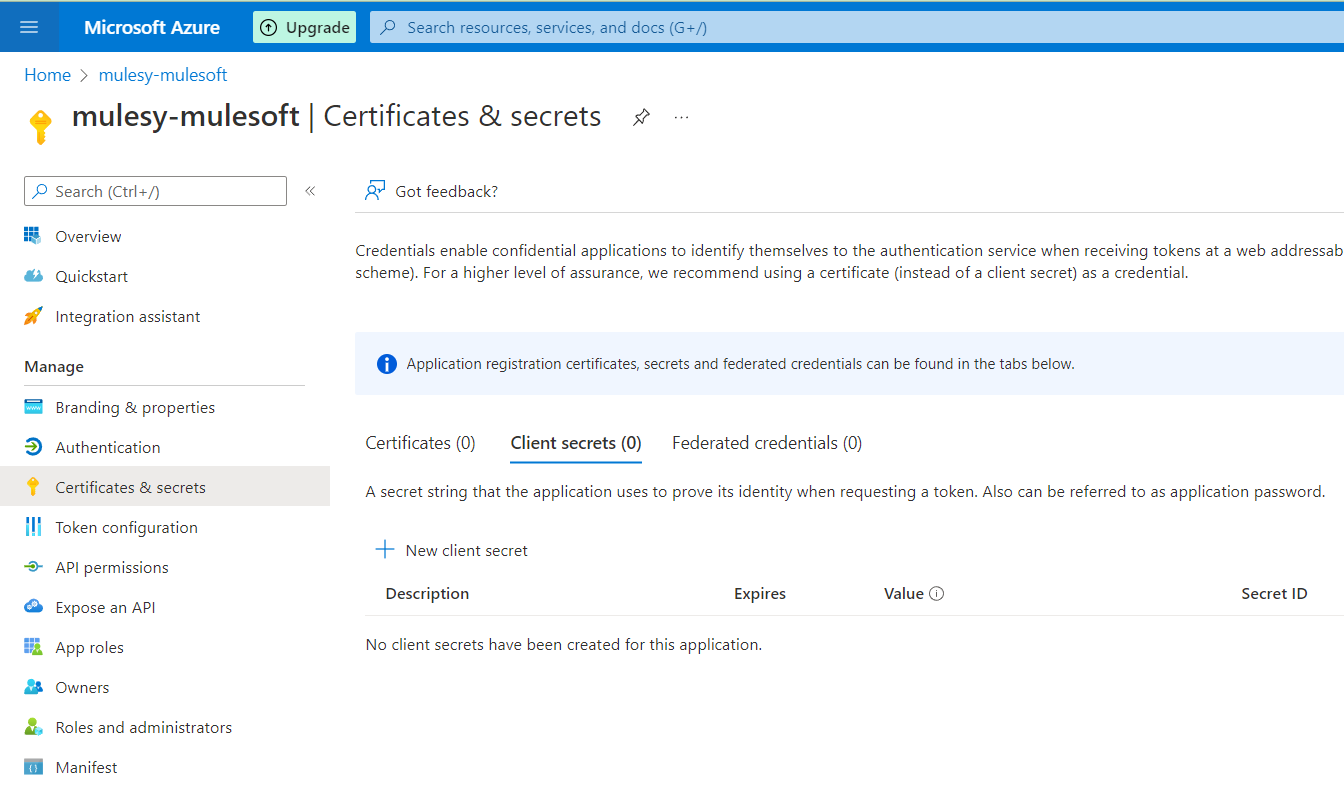Click the plus icon for new client secret
The width and height of the screenshot is (1344, 789).
[x=385, y=550]
